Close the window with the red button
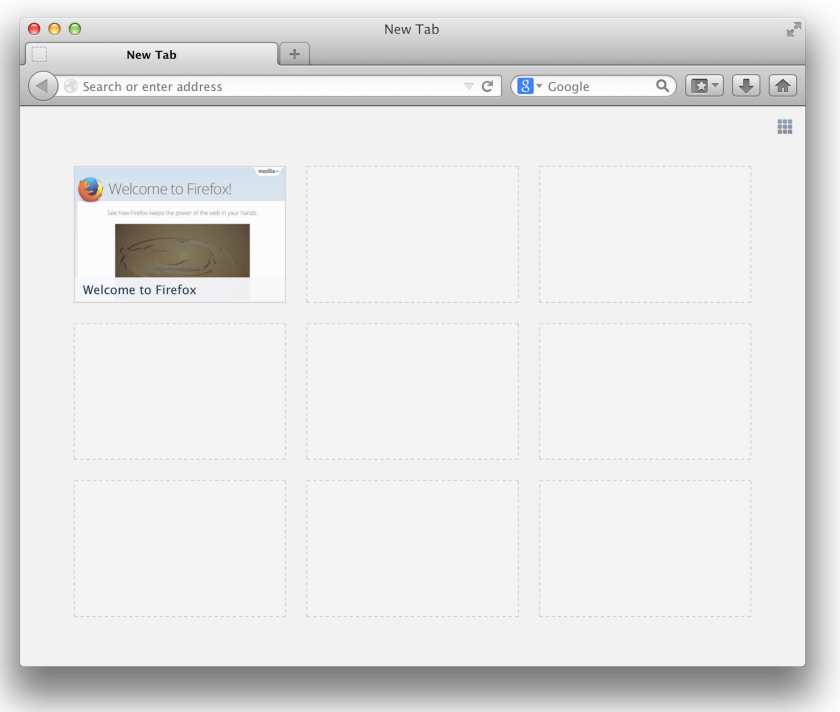 34,29
